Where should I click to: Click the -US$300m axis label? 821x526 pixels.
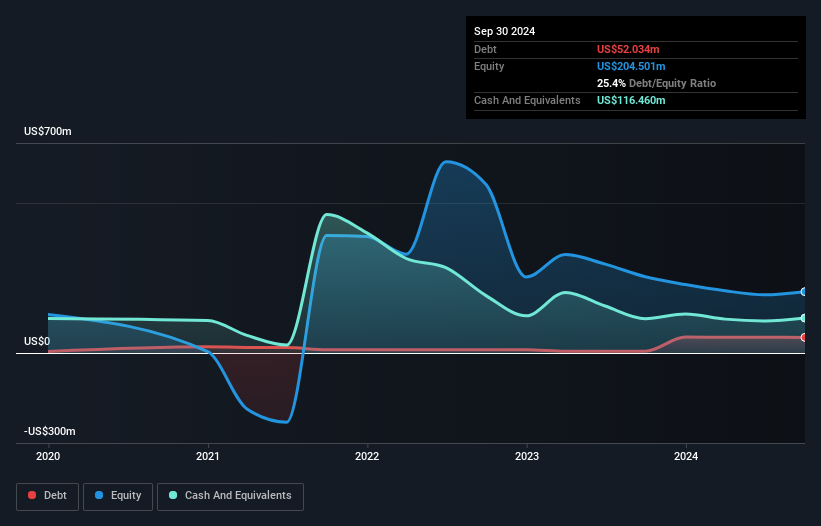pyautogui.click(x=50, y=431)
